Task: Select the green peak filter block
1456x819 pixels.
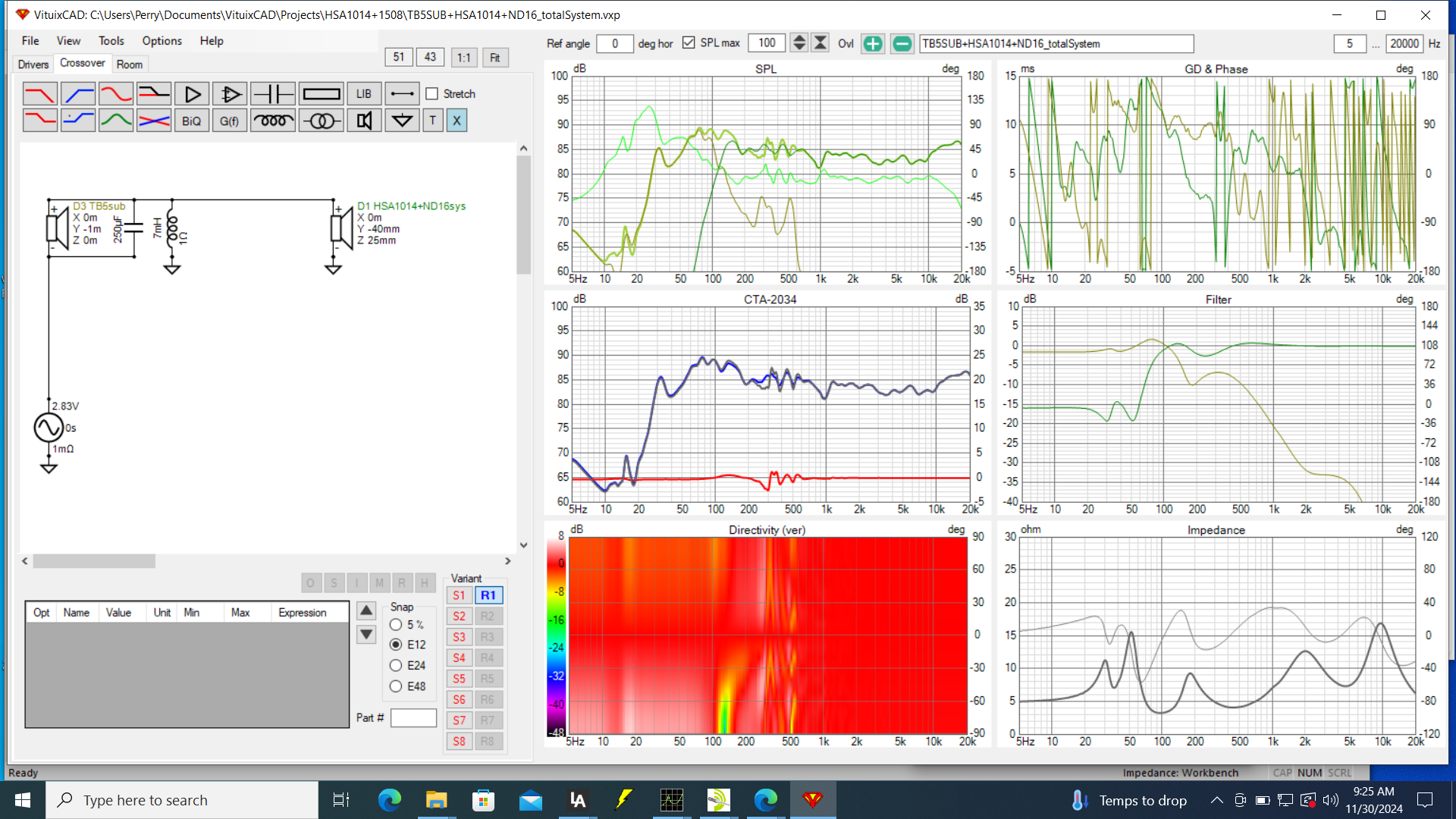Action: (x=116, y=121)
